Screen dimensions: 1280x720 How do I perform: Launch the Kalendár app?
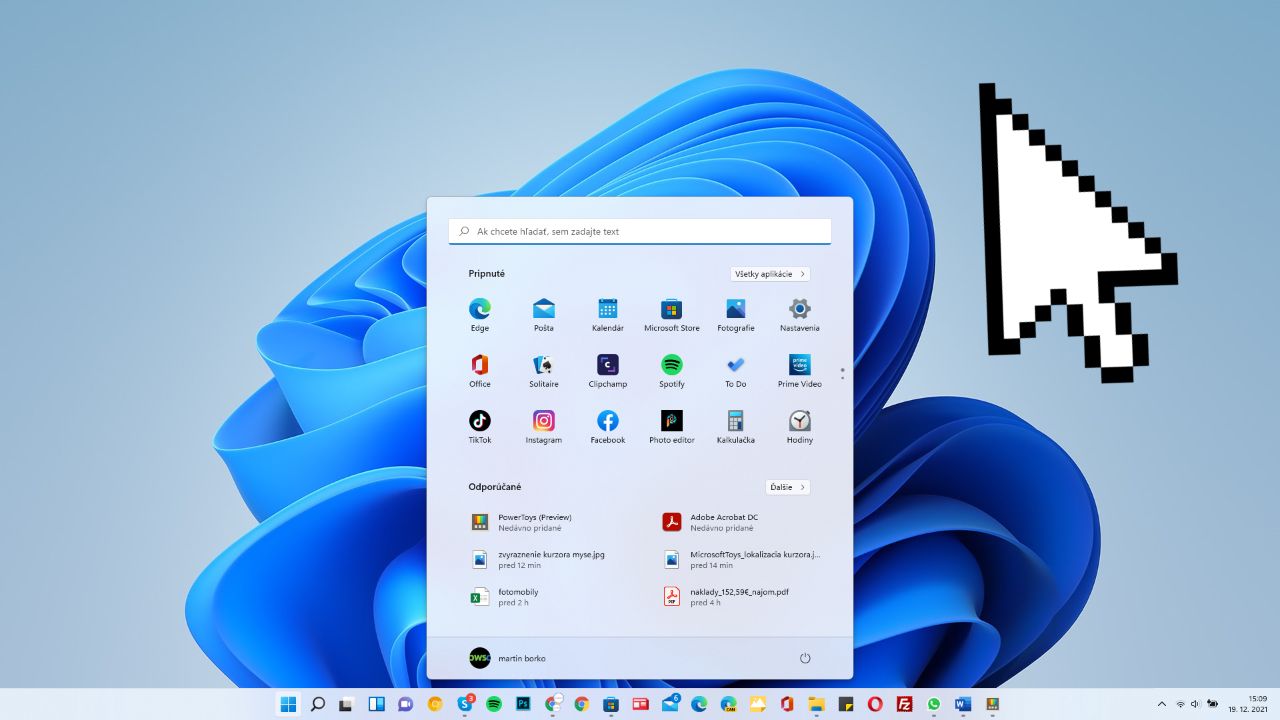pos(608,314)
